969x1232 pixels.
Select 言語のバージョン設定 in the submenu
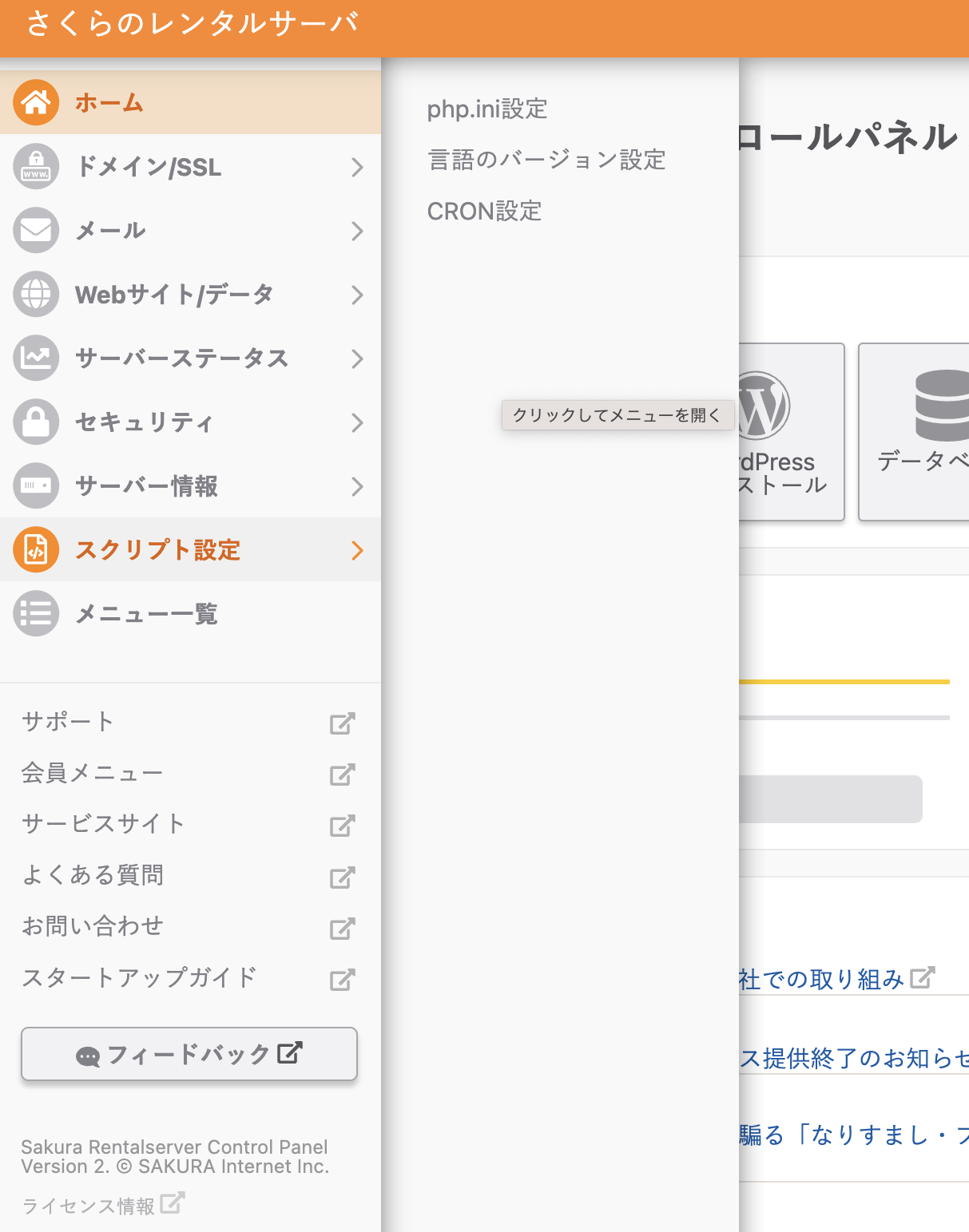click(548, 160)
